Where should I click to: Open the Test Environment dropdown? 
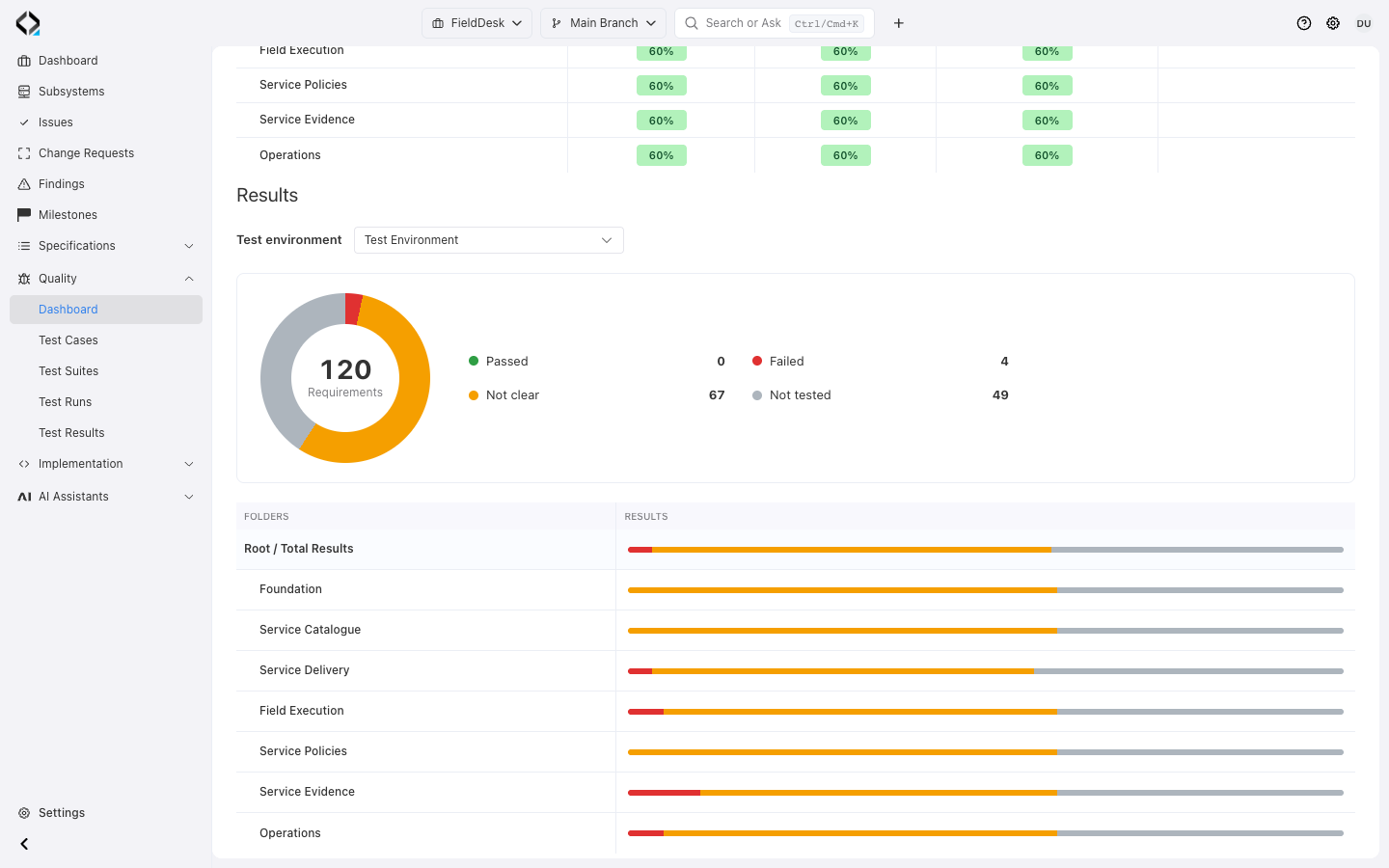pyautogui.click(x=489, y=240)
